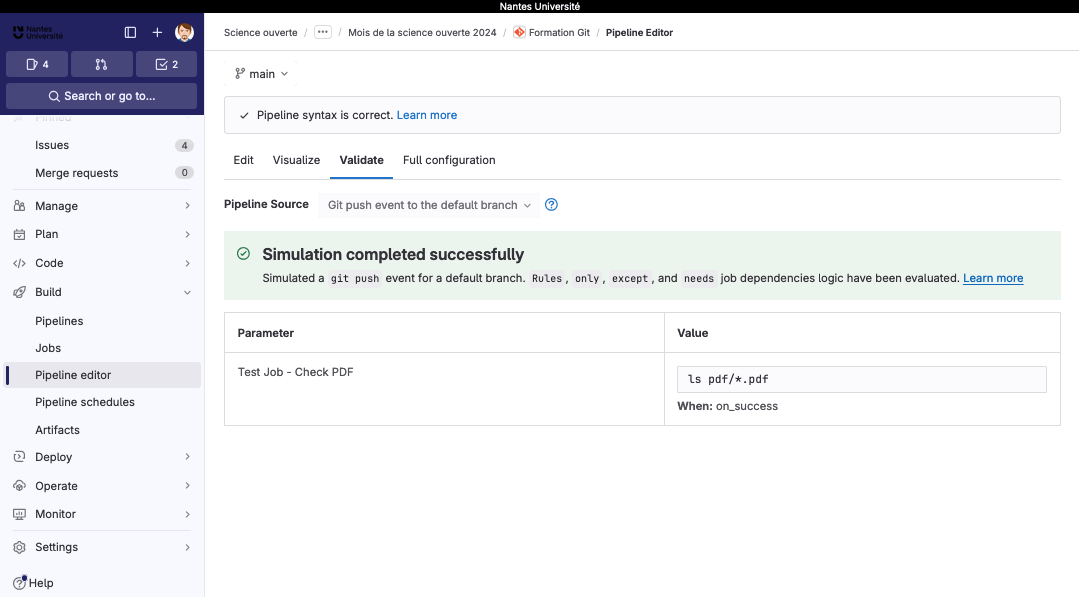Open merge requests shortcut icon
The image size is (1080, 597).
click(101, 64)
